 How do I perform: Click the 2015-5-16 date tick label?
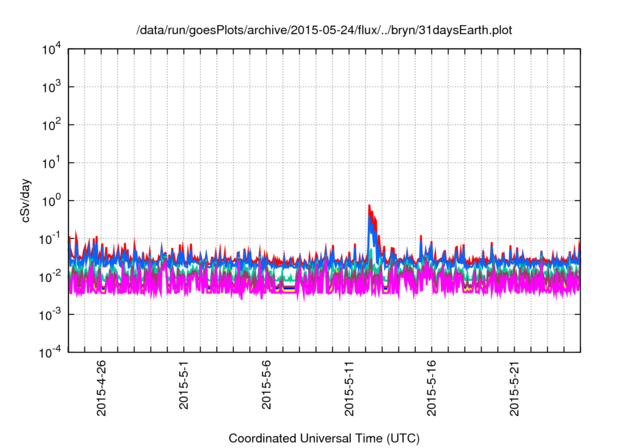coord(433,389)
